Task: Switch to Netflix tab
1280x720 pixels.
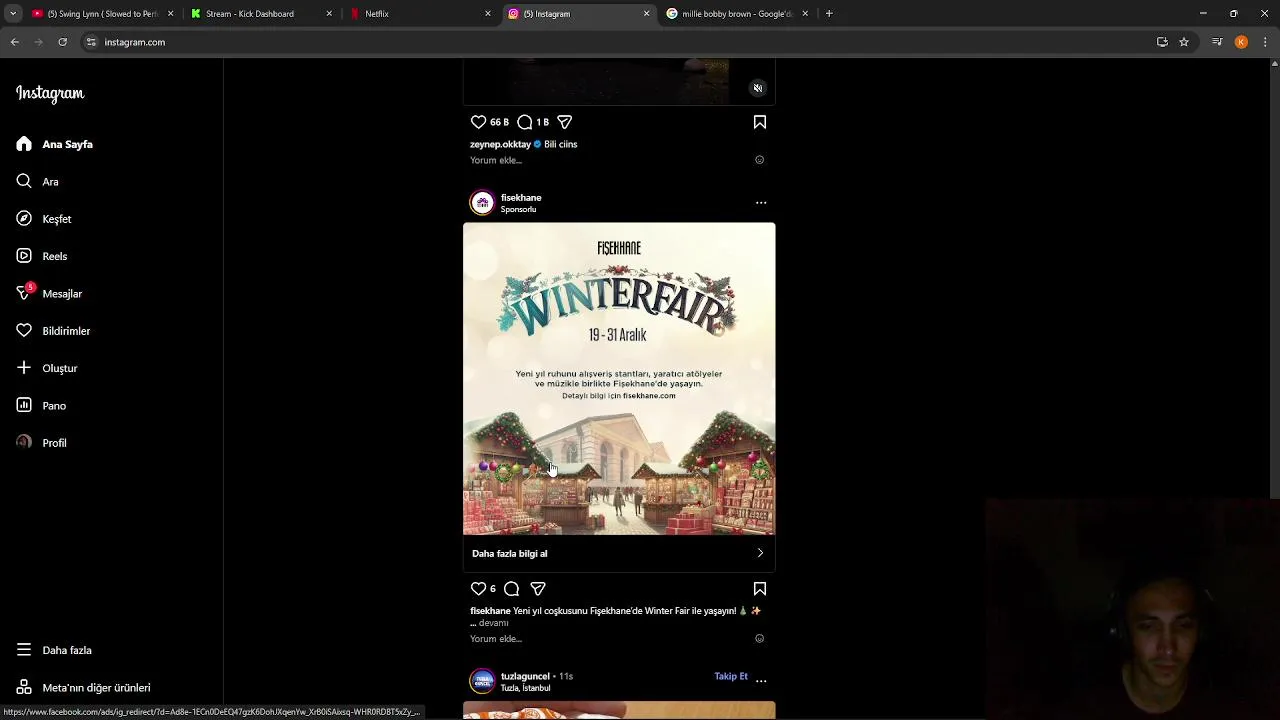Action: [420, 14]
